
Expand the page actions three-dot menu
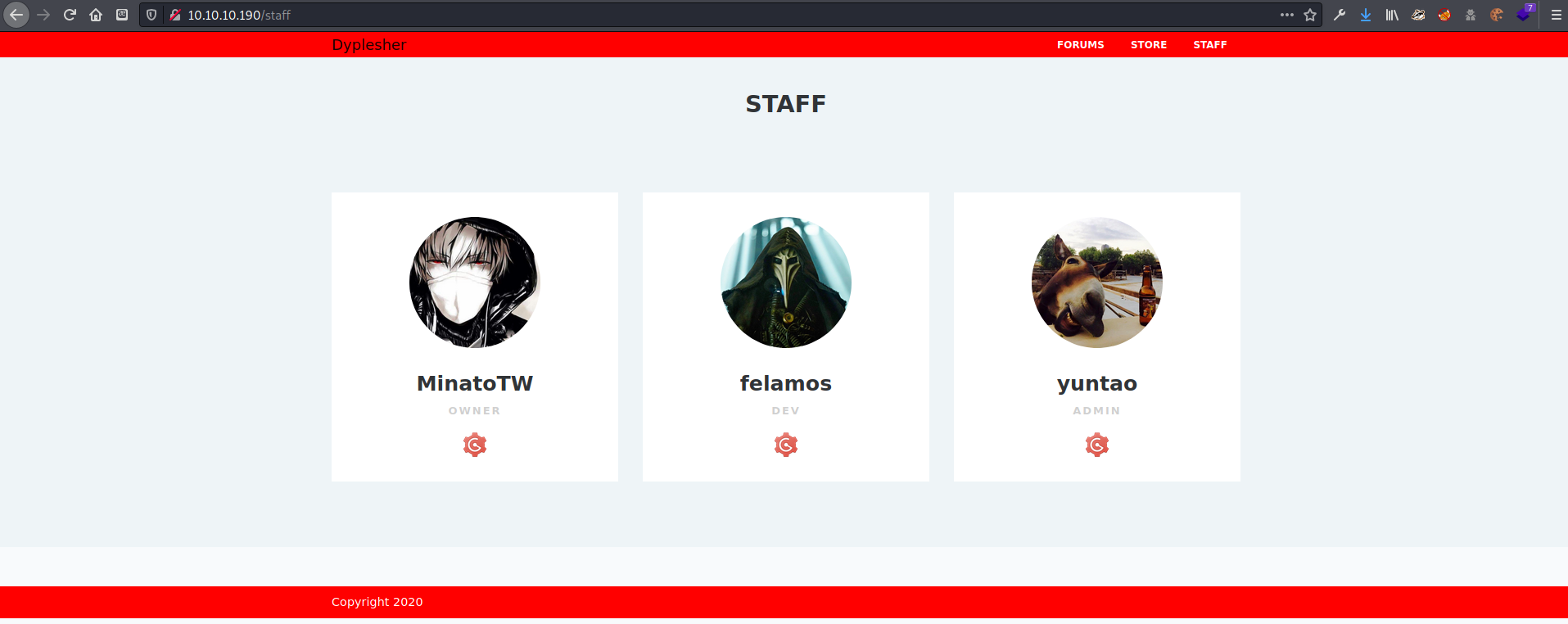click(1287, 15)
